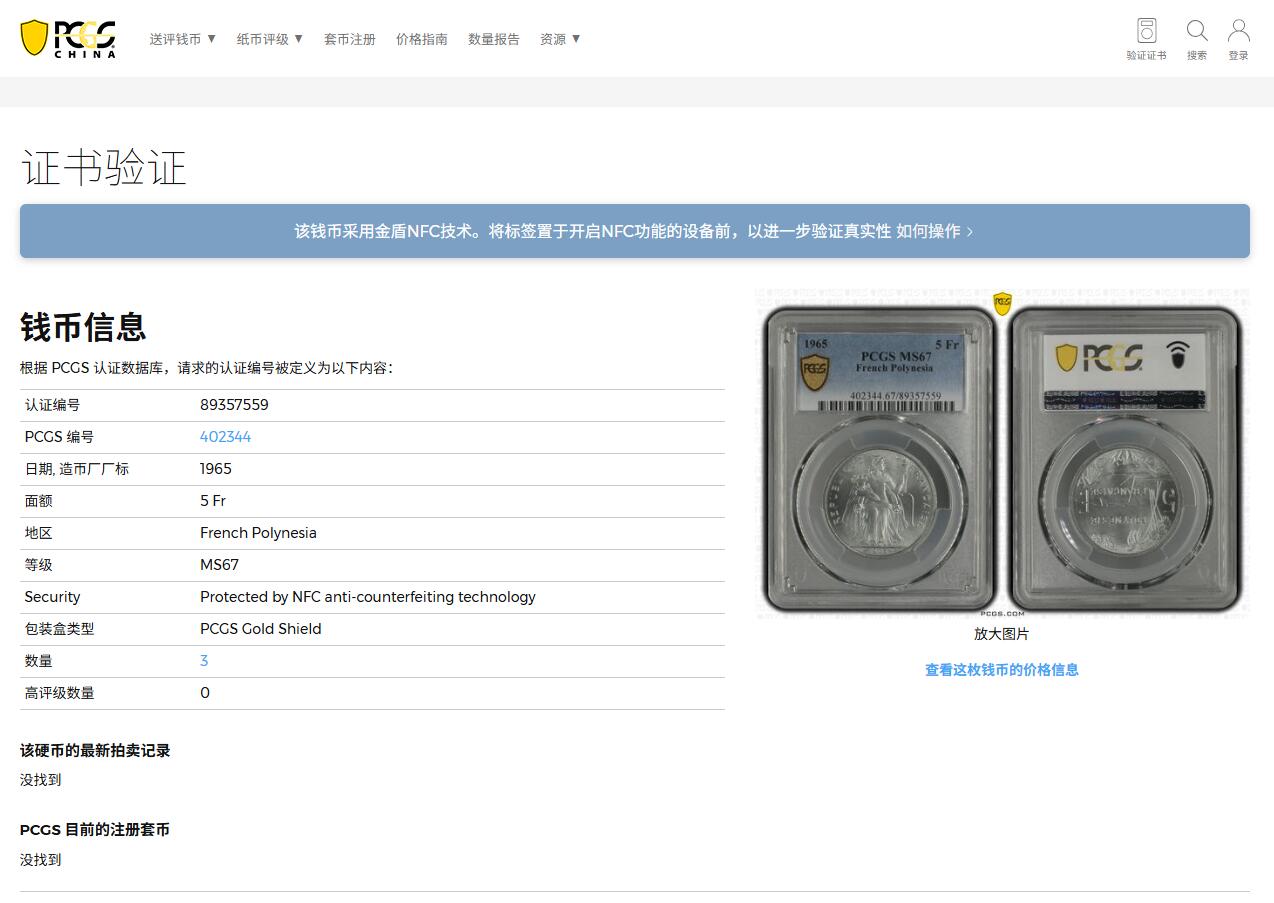Image resolution: width=1274 pixels, height=903 pixels.
Task: Expand the 纸币评级 dropdown menu
Action: [x=269, y=39]
